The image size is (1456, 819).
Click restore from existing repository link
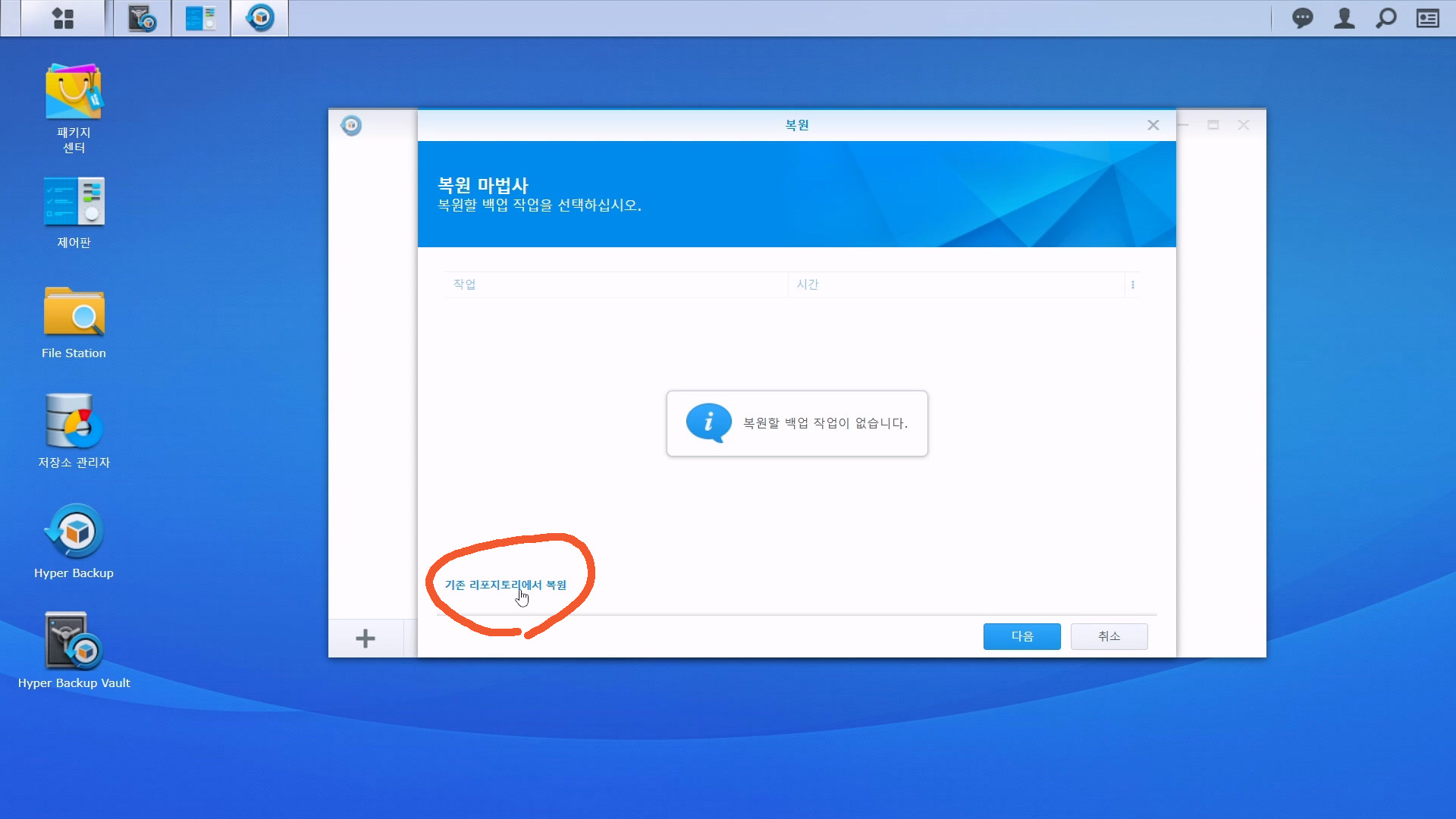(505, 585)
